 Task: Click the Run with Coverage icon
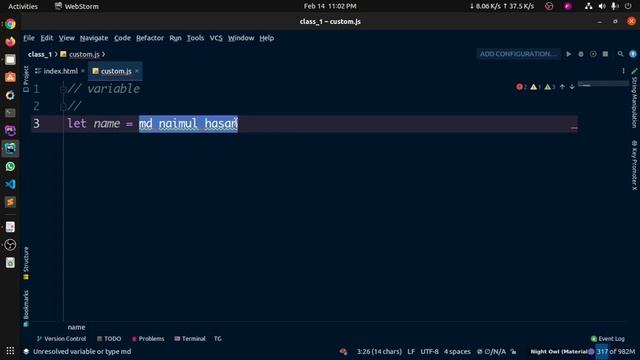pos(593,54)
